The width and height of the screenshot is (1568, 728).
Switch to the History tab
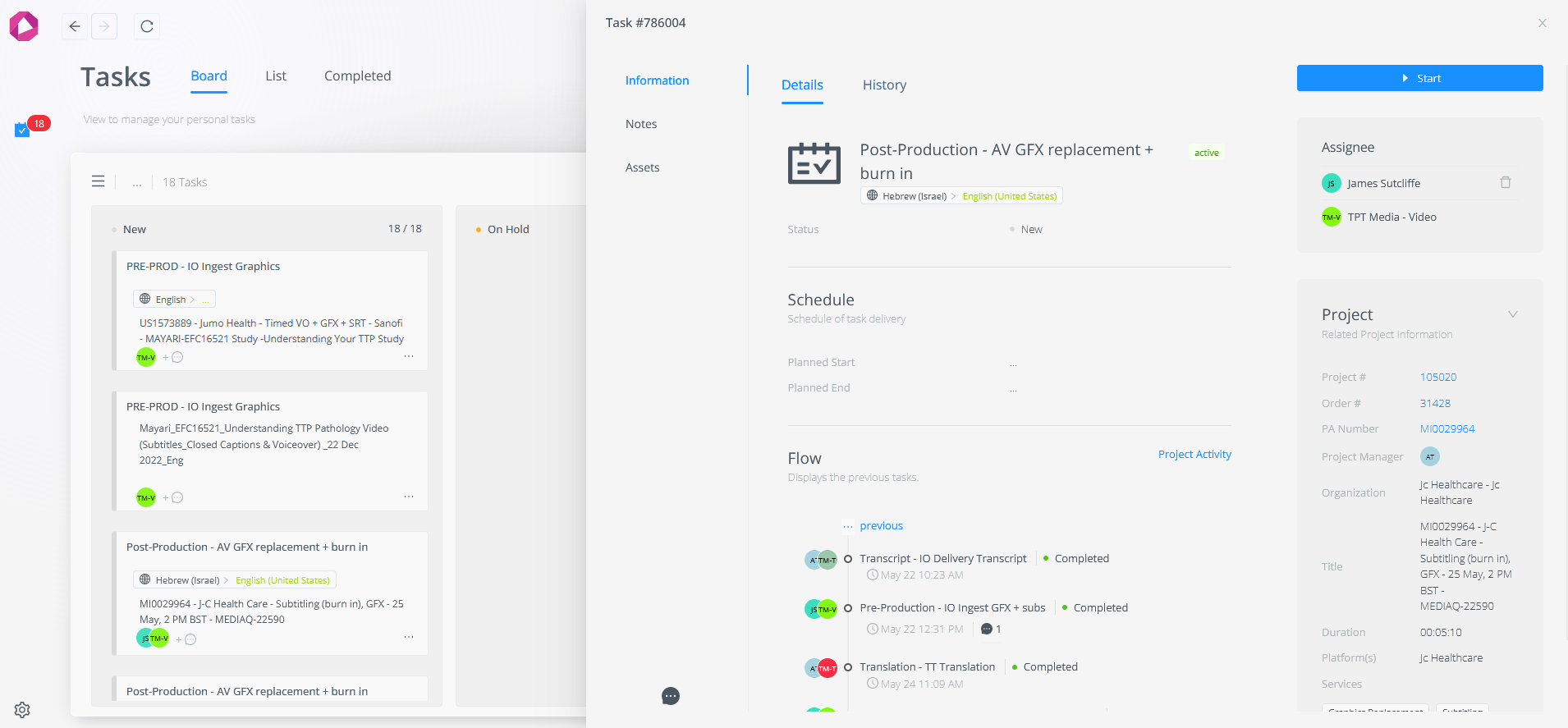click(x=884, y=85)
